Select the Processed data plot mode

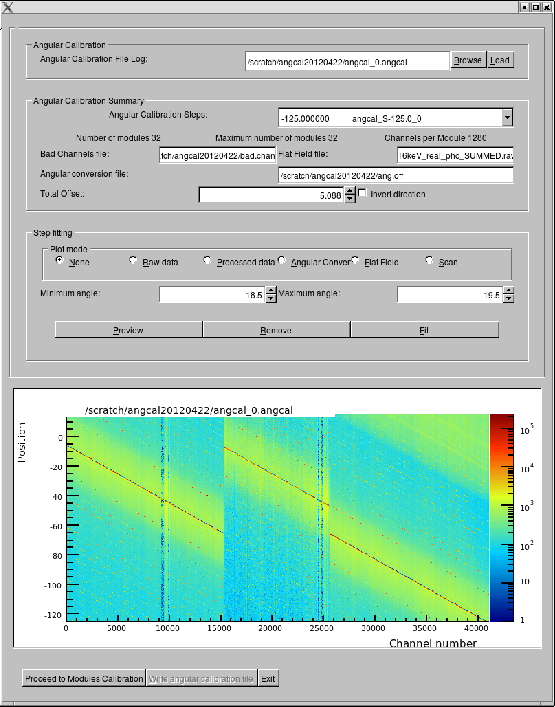[x=207, y=260]
